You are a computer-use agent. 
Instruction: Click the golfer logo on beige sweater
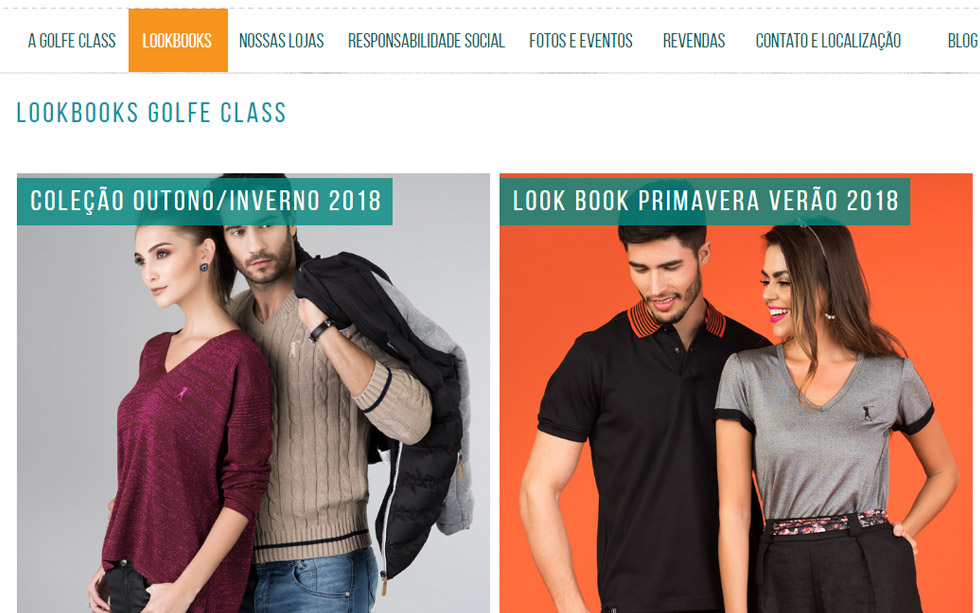coord(294,349)
